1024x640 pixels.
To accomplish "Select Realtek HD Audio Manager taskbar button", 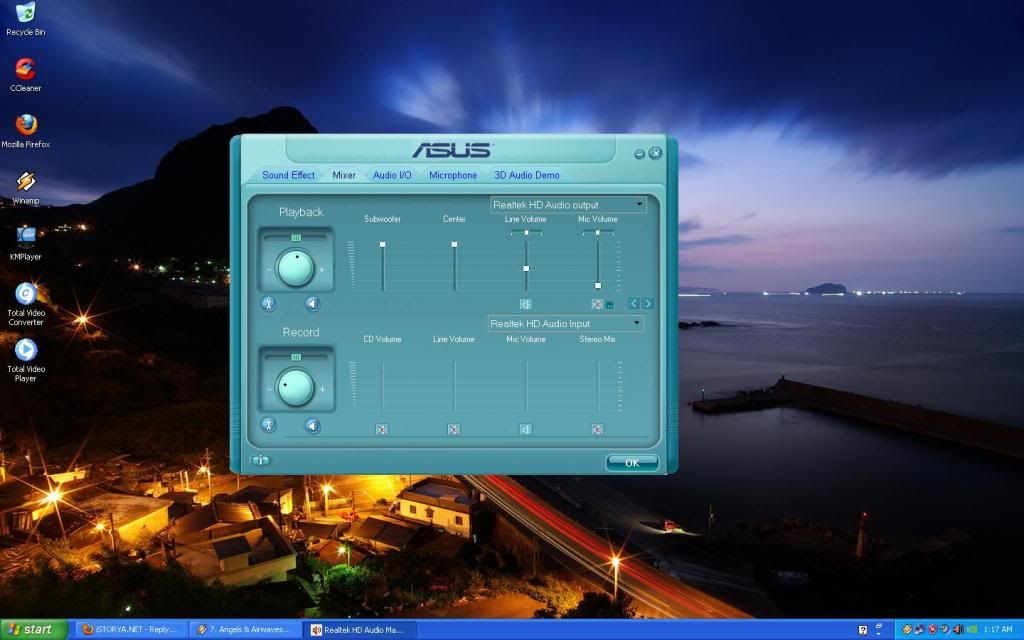I will coord(359,630).
